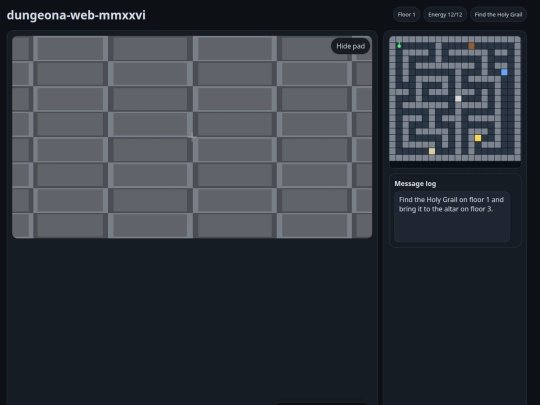This screenshot has width=540, height=405.
Task: Click the pale yellow tile on the minimap
Action: pyautogui.click(x=432, y=151)
